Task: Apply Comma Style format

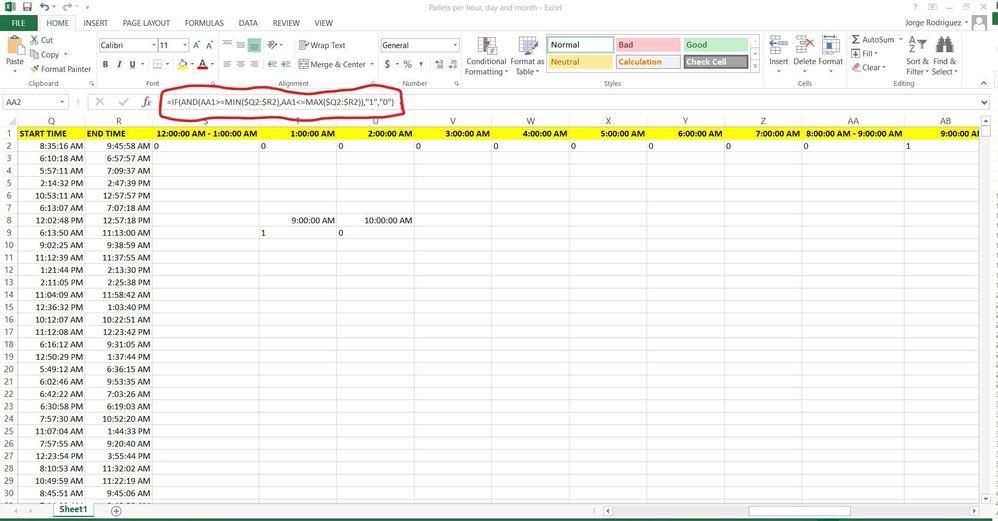Action: pyautogui.click(x=421, y=64)
